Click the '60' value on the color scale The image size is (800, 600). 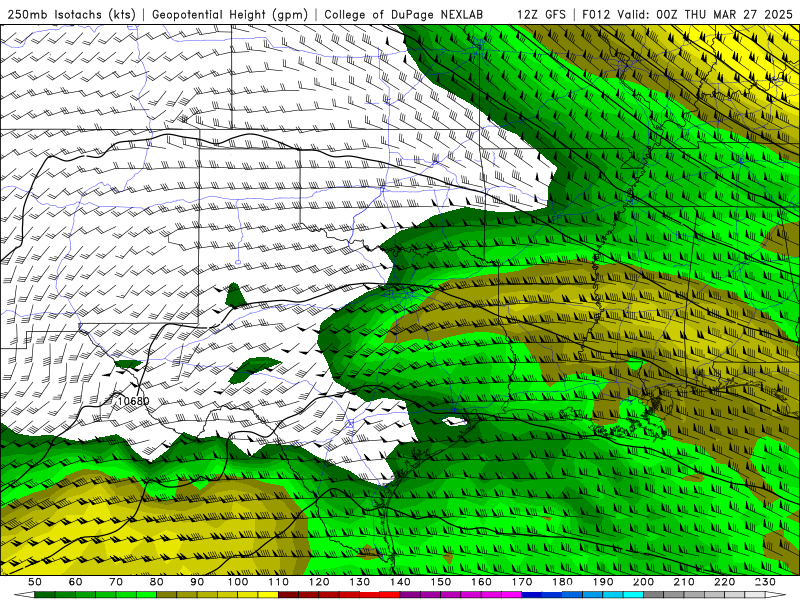click(76, 582)
